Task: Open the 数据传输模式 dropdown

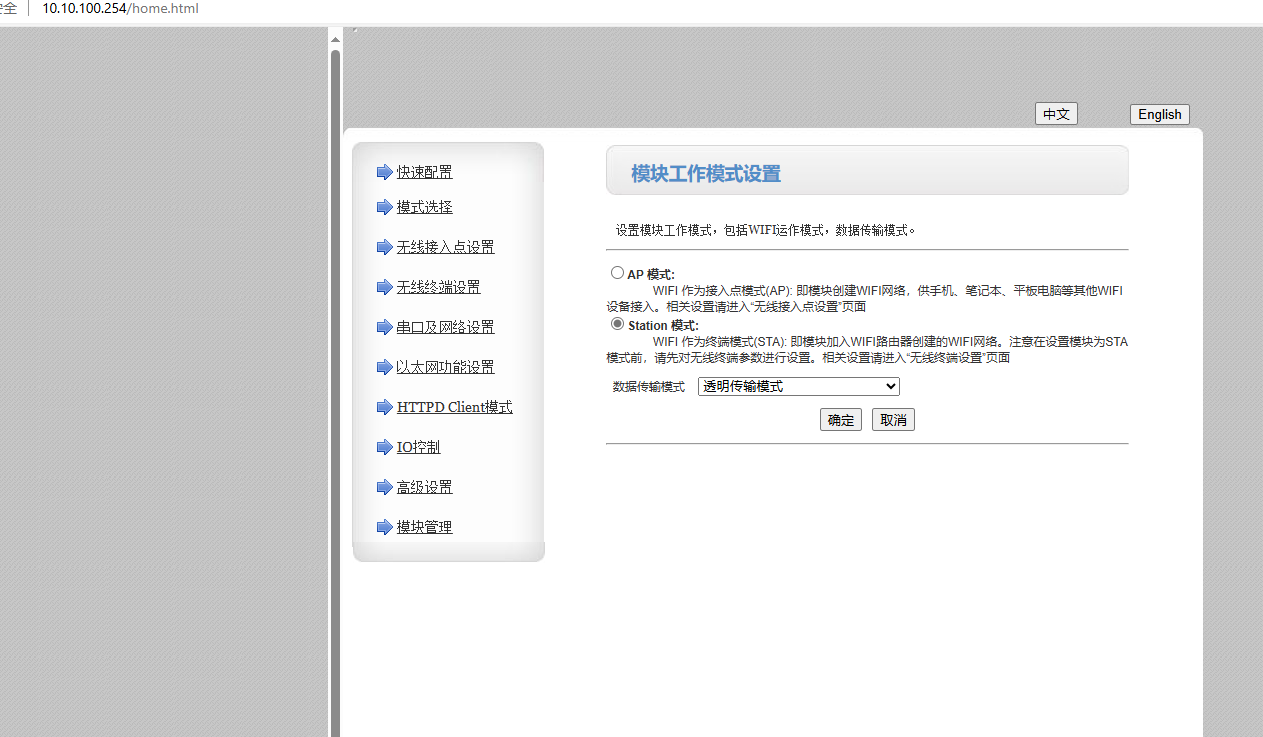Action: (798, 387)
